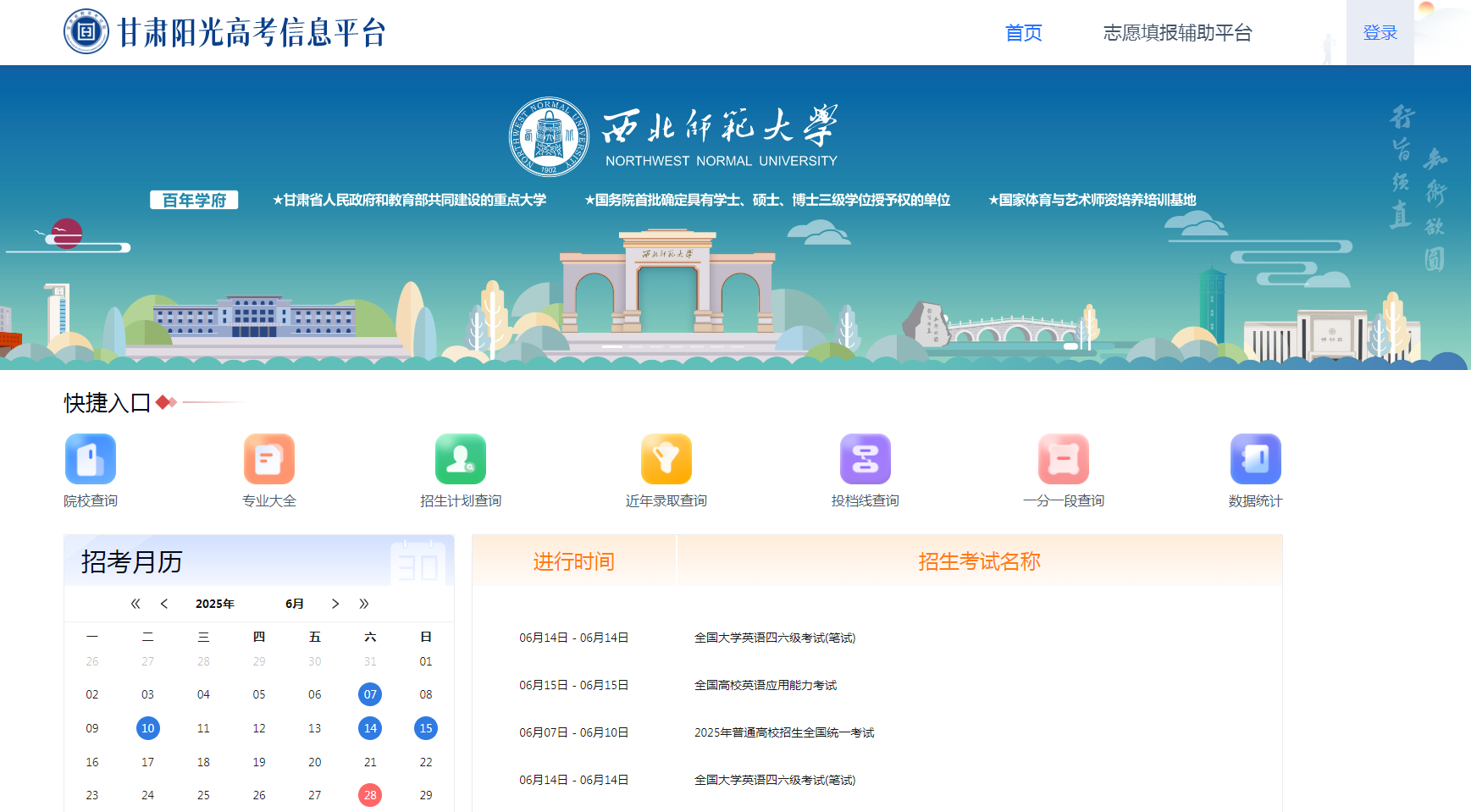Click the 06月15日 - 06月15日 date range

(574, 685)
